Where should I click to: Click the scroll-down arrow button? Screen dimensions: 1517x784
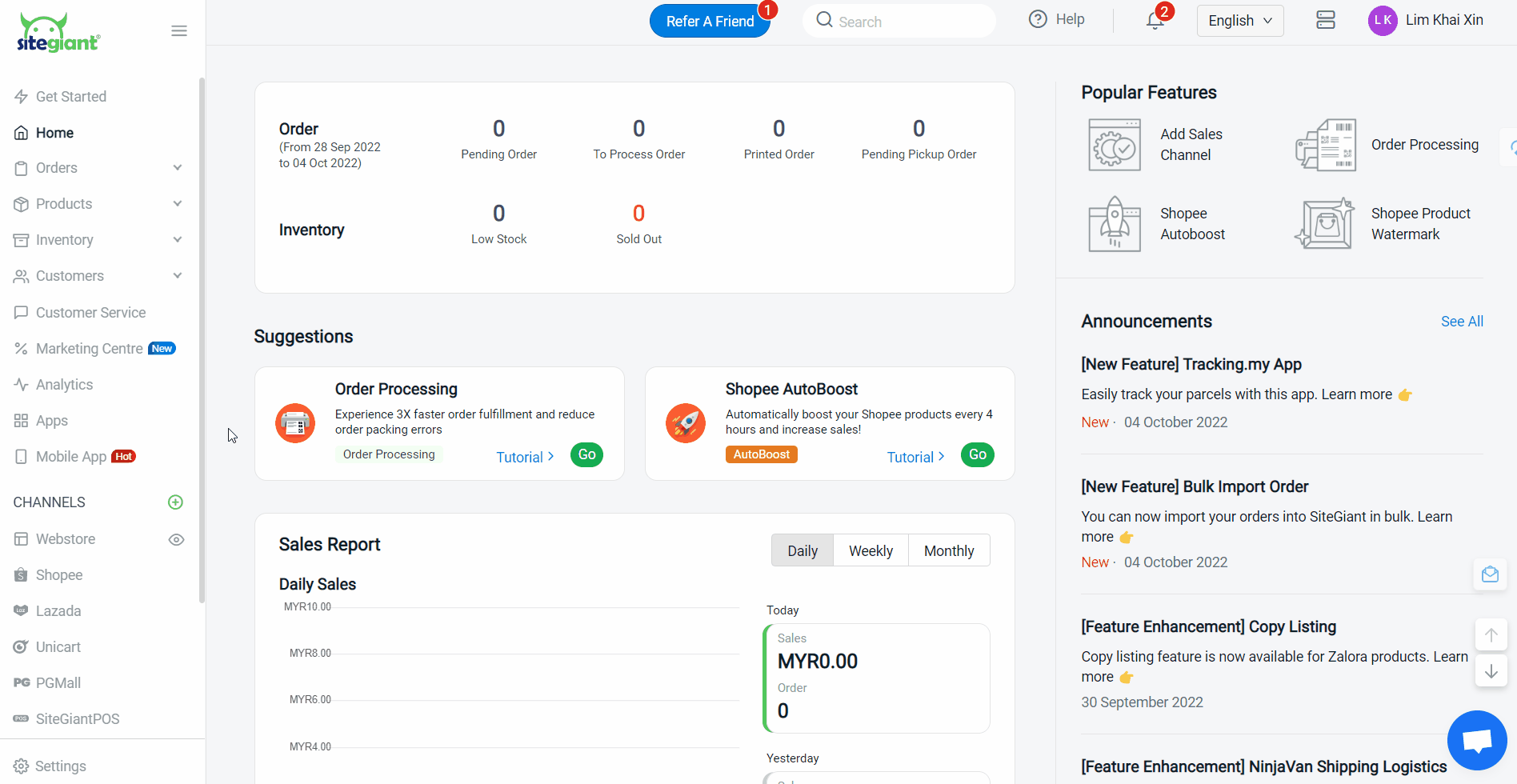(x=1491, y=671)
